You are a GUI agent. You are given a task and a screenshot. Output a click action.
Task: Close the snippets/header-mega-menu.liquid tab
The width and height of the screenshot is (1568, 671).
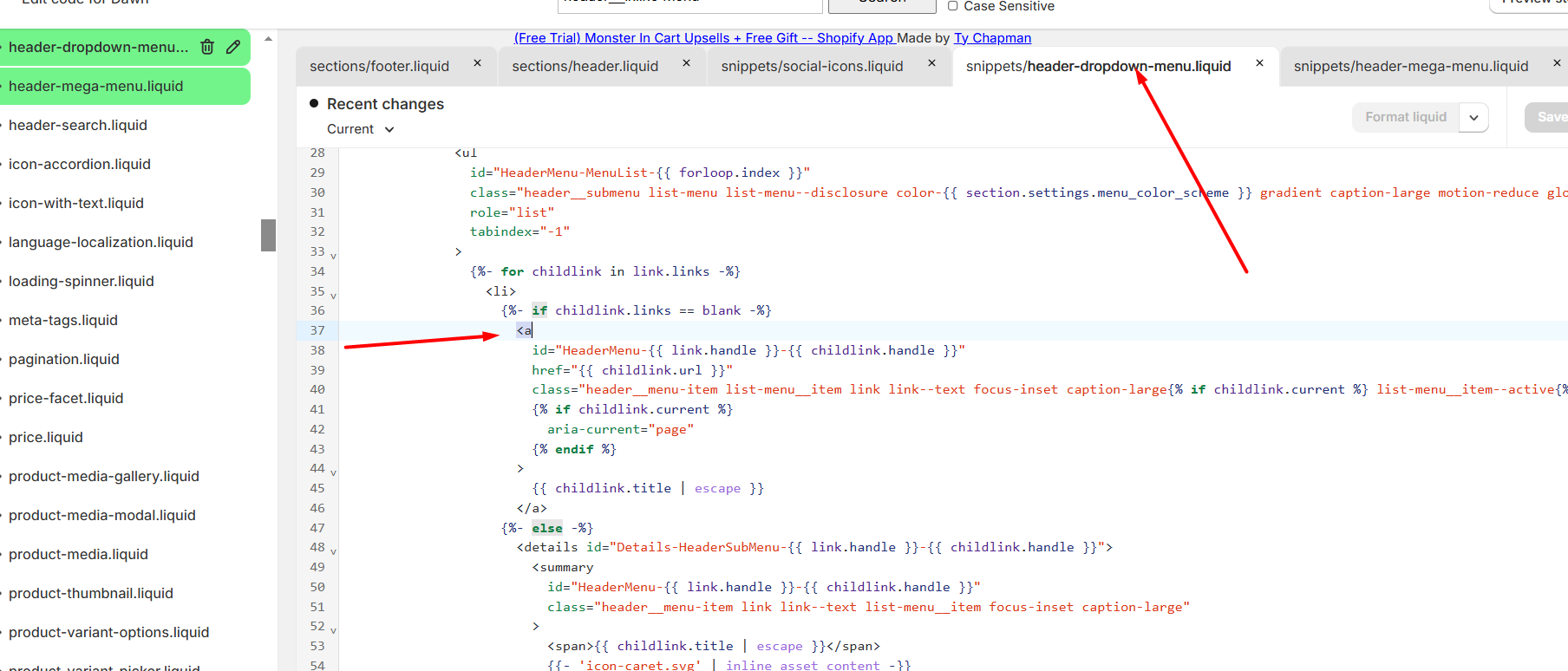(1557, 63)
